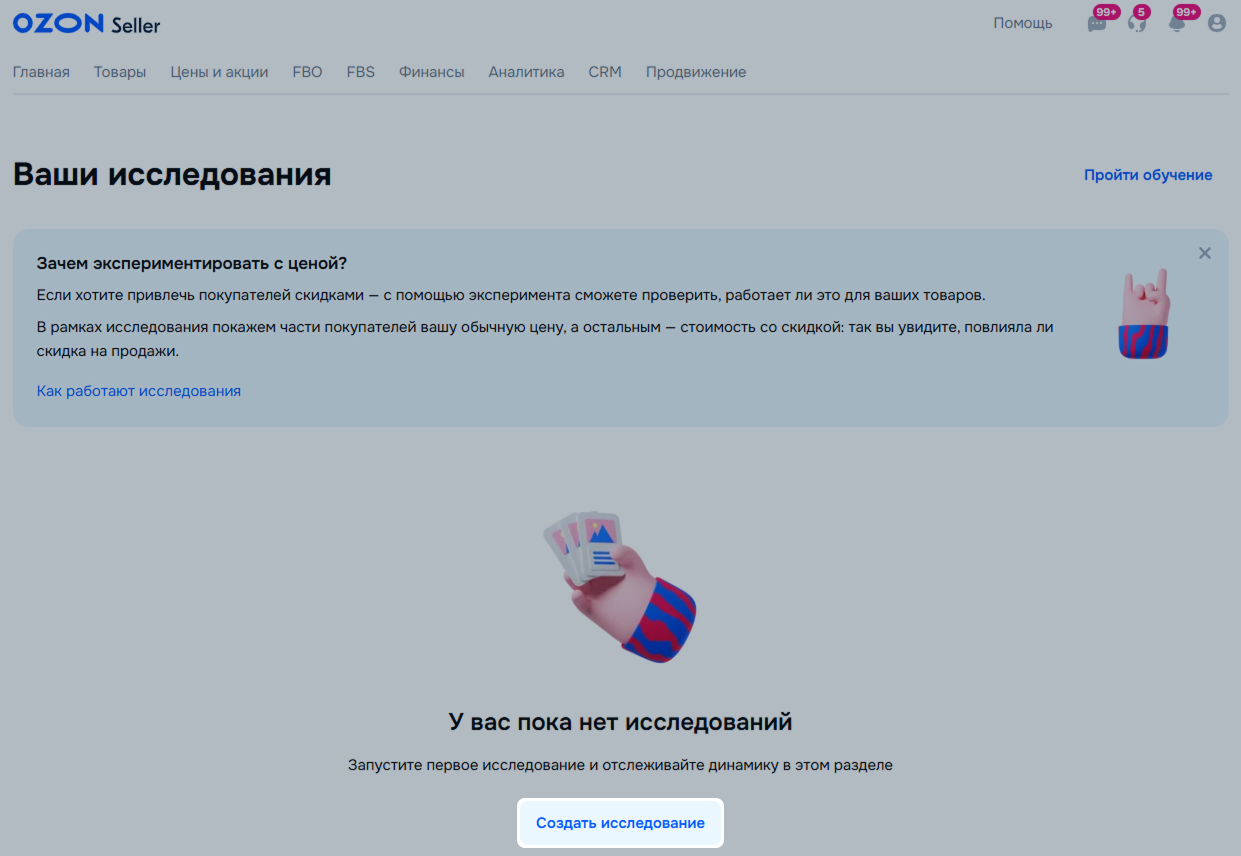Open the CRM menu
Screen dimensions: 1241x856
point(605,72)
